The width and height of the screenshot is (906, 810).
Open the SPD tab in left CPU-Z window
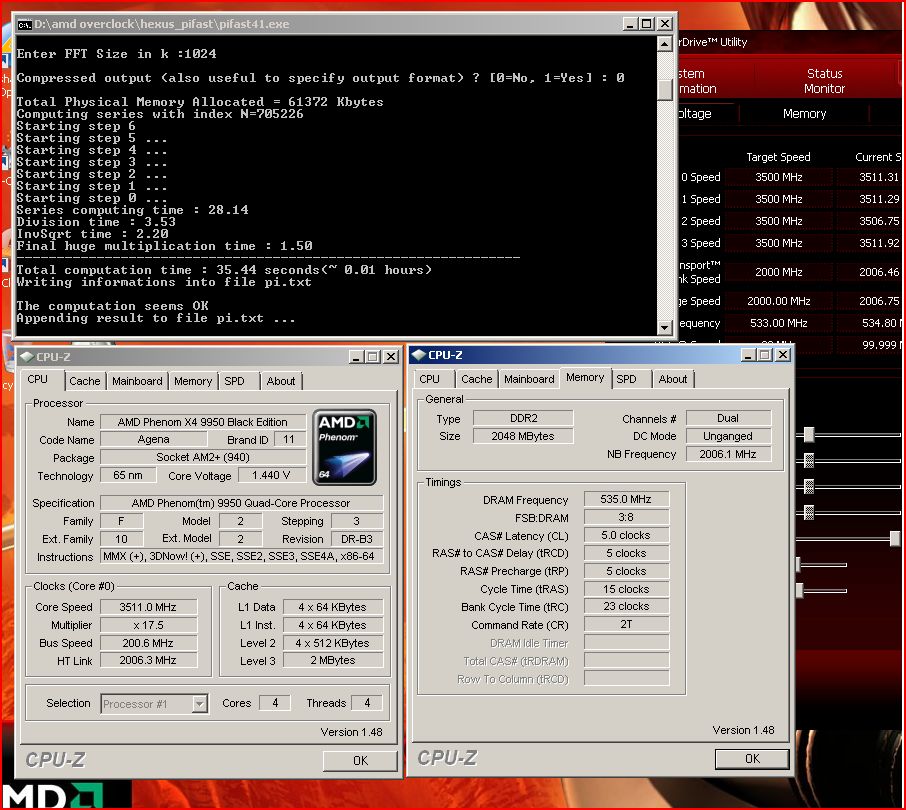pos(235,381)
